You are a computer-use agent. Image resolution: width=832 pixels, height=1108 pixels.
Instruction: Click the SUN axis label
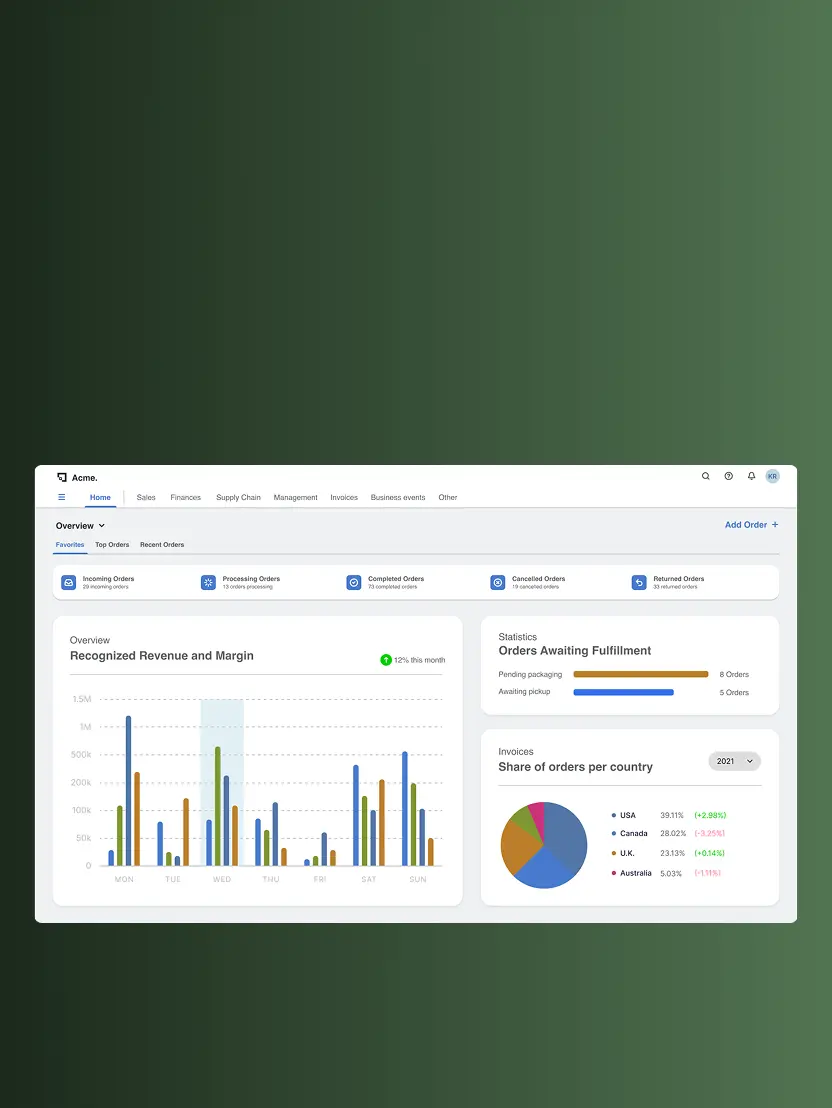click(x=418, y=880)
